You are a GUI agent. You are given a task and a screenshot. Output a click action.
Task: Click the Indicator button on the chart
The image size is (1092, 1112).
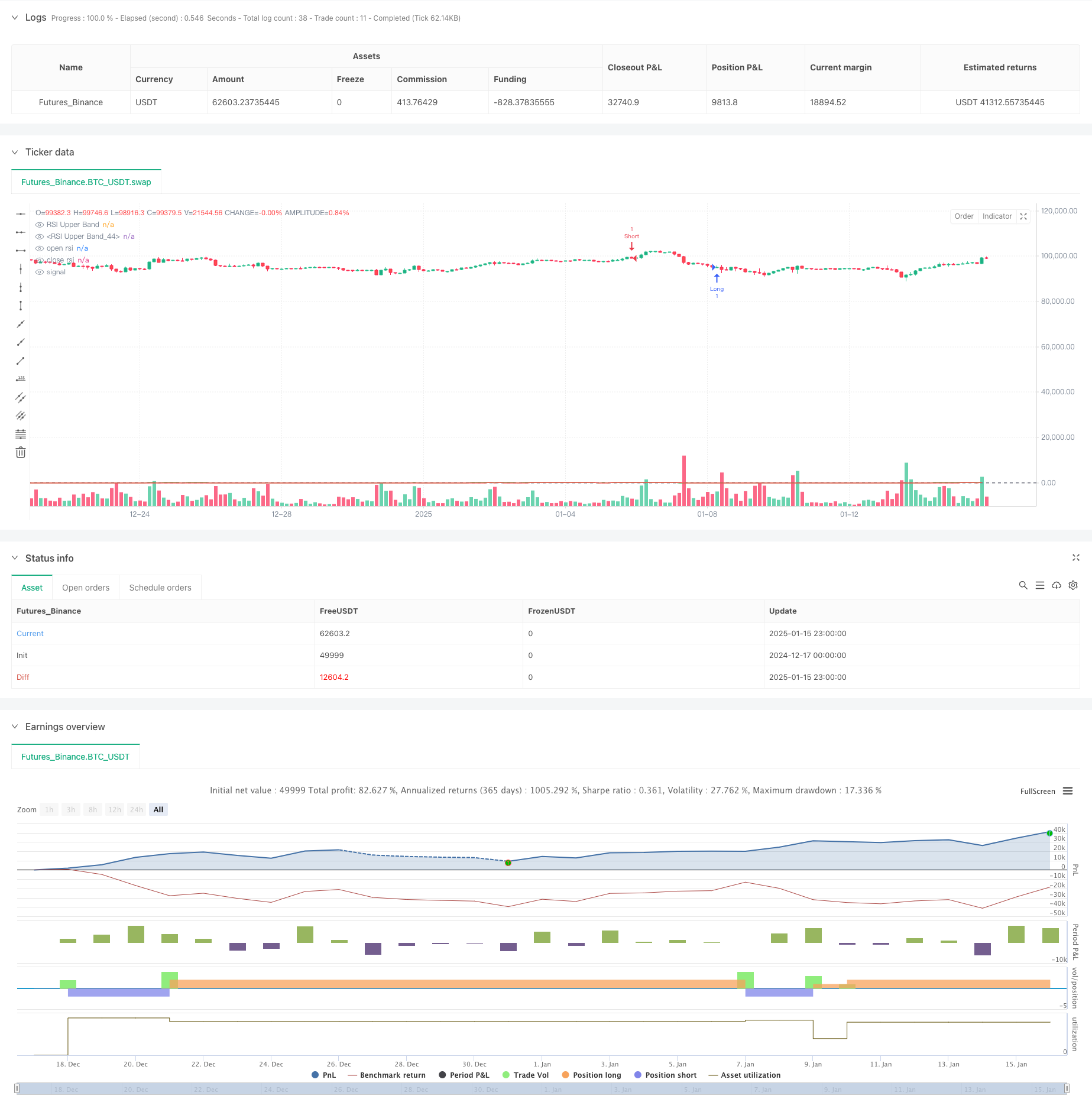(997, 216)
